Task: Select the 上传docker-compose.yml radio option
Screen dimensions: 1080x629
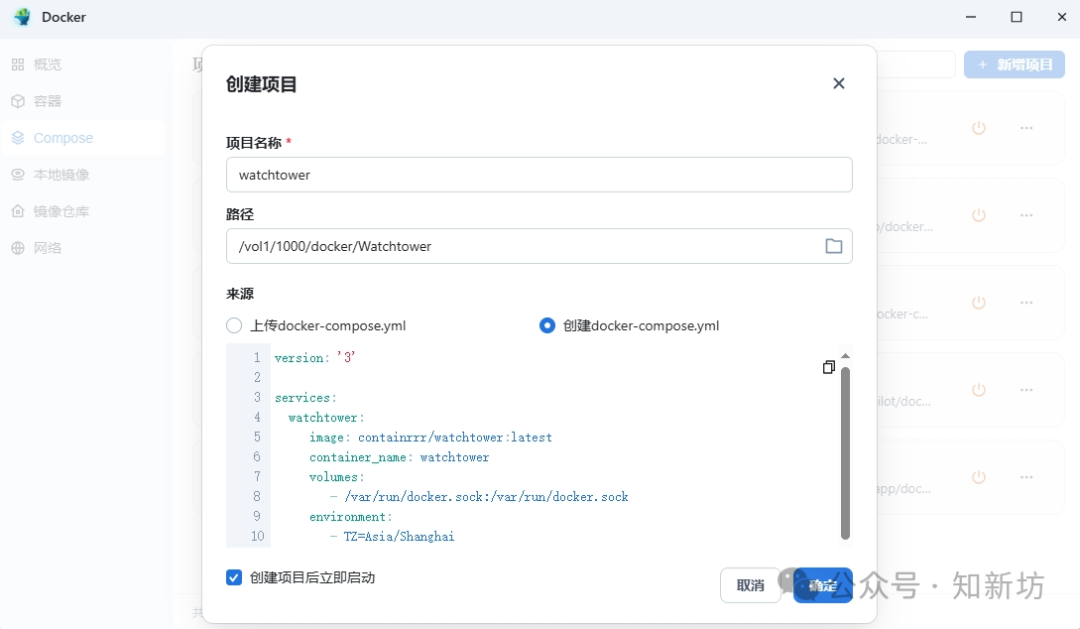Action: [x=234, y=325]
